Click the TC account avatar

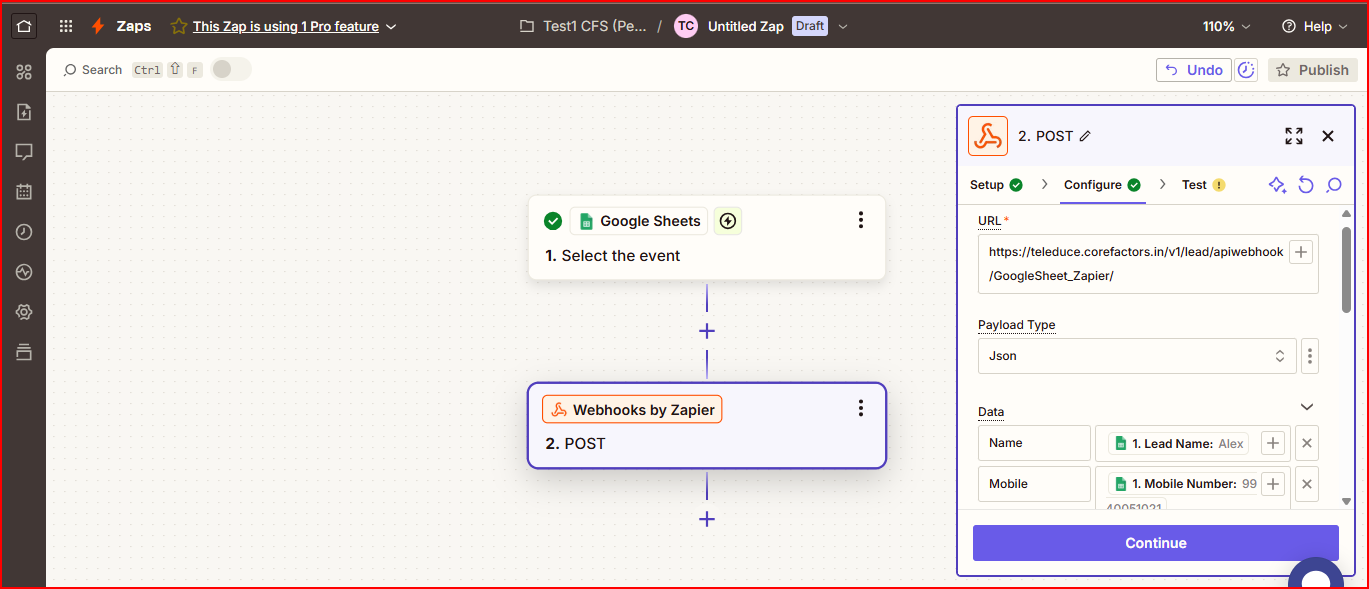point(686,27)
